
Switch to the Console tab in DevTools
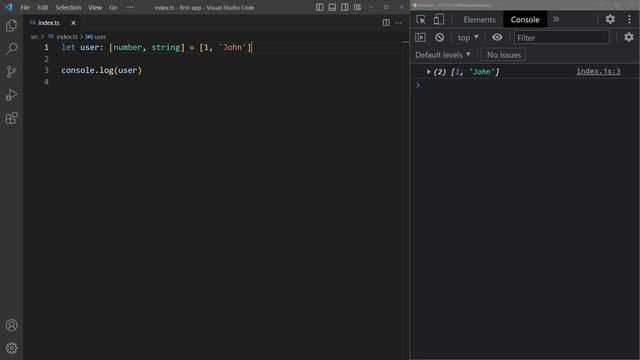(525, 20)
